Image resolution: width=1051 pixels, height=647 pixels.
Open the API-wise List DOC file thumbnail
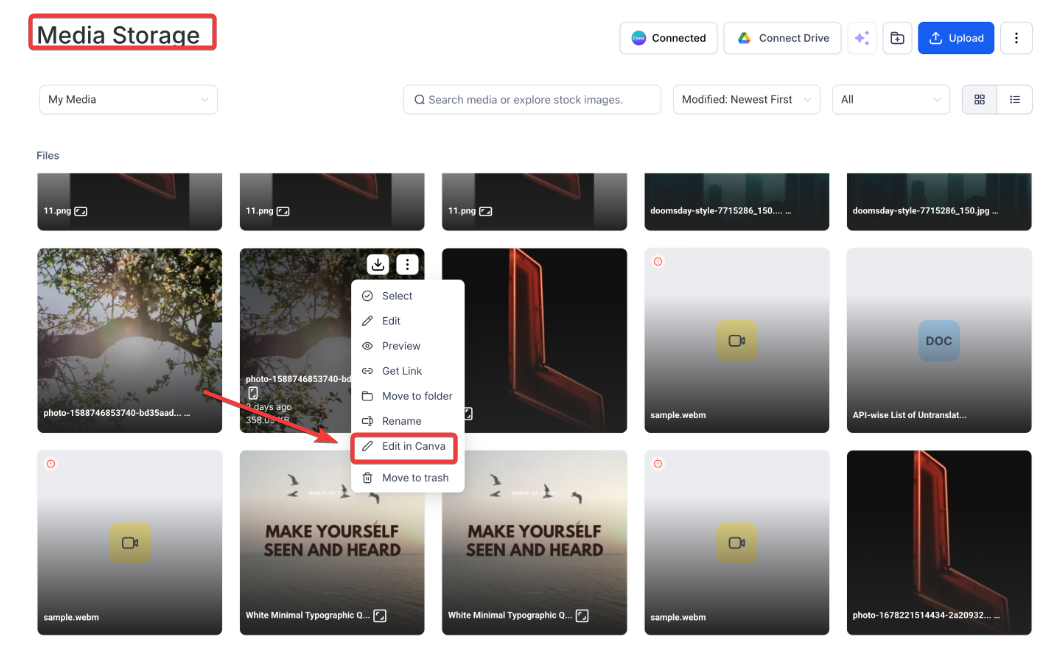(x=938, y=340)
